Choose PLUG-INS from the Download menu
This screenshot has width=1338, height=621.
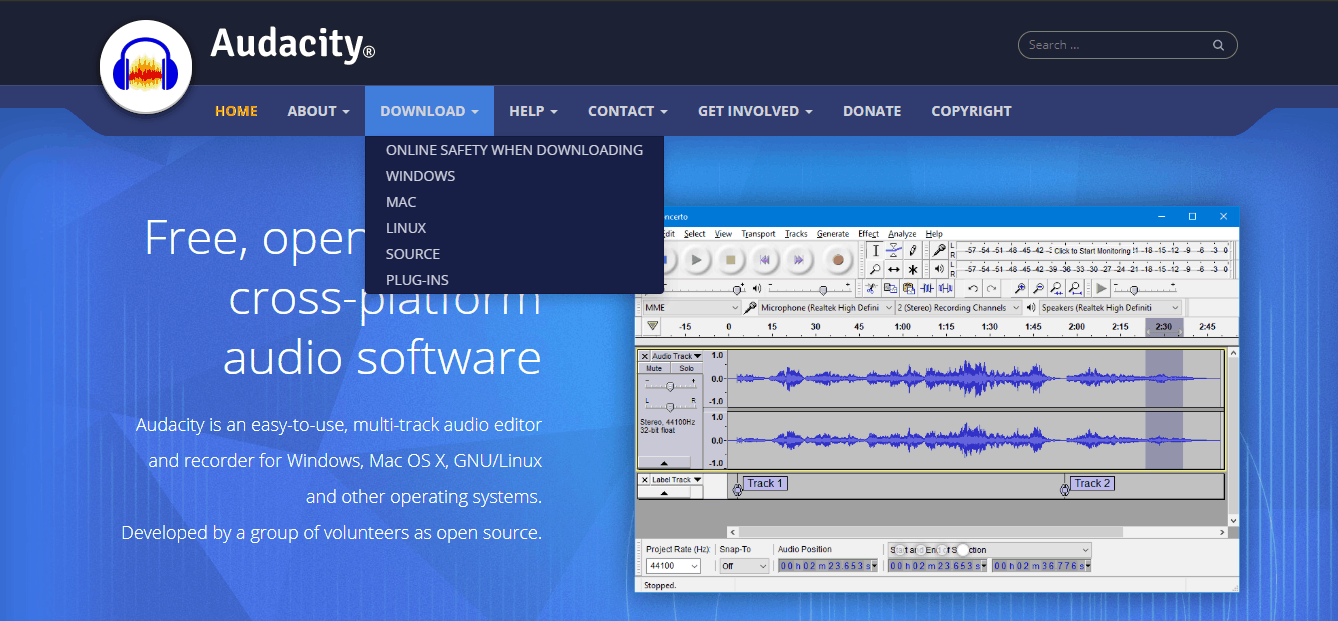pos(417,280)
